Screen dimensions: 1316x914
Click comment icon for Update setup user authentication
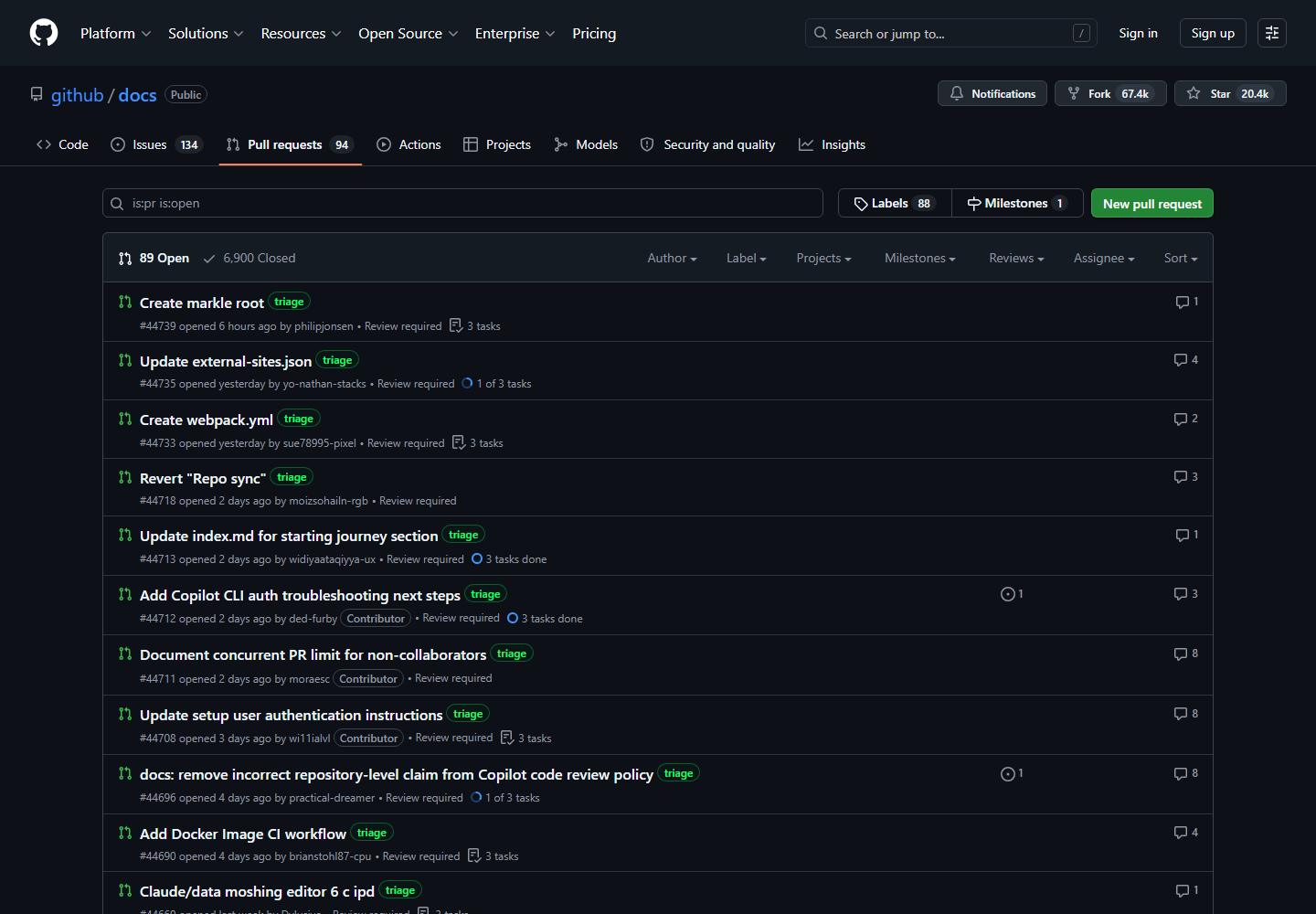[x=1181, y=714]
